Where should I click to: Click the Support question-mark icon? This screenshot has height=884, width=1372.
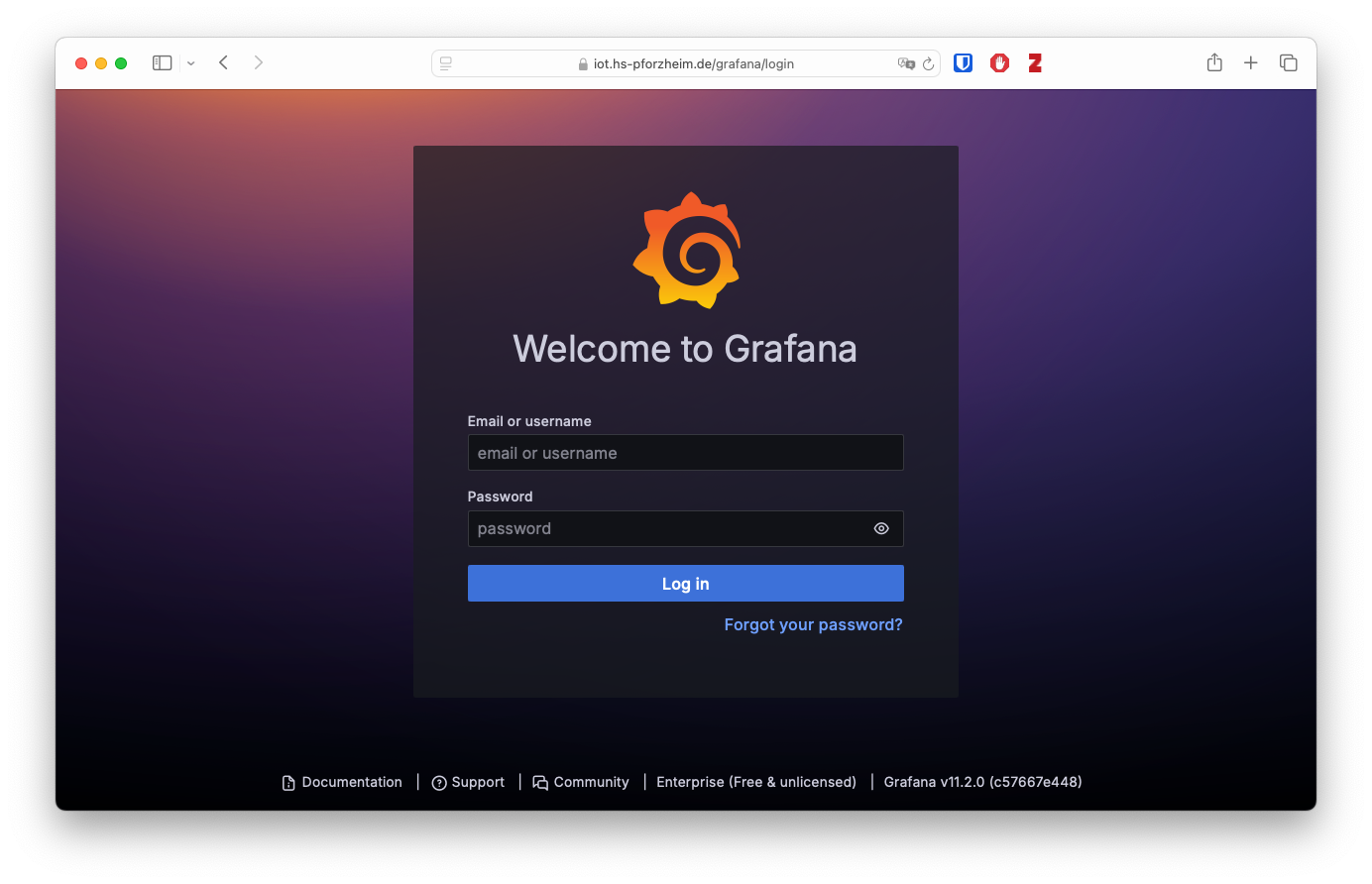point(439,782)
